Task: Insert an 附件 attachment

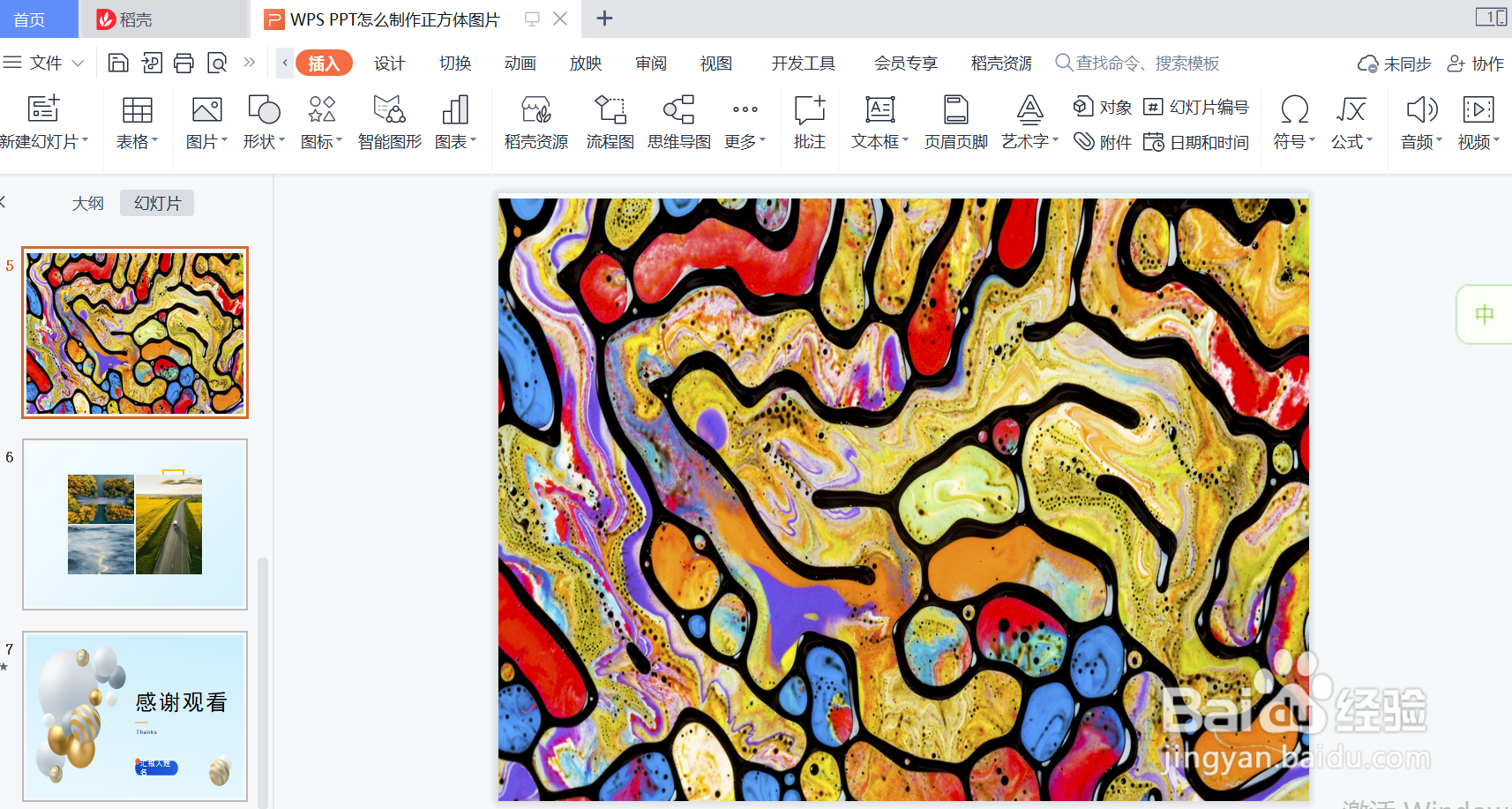Action: pos(1103,142)
